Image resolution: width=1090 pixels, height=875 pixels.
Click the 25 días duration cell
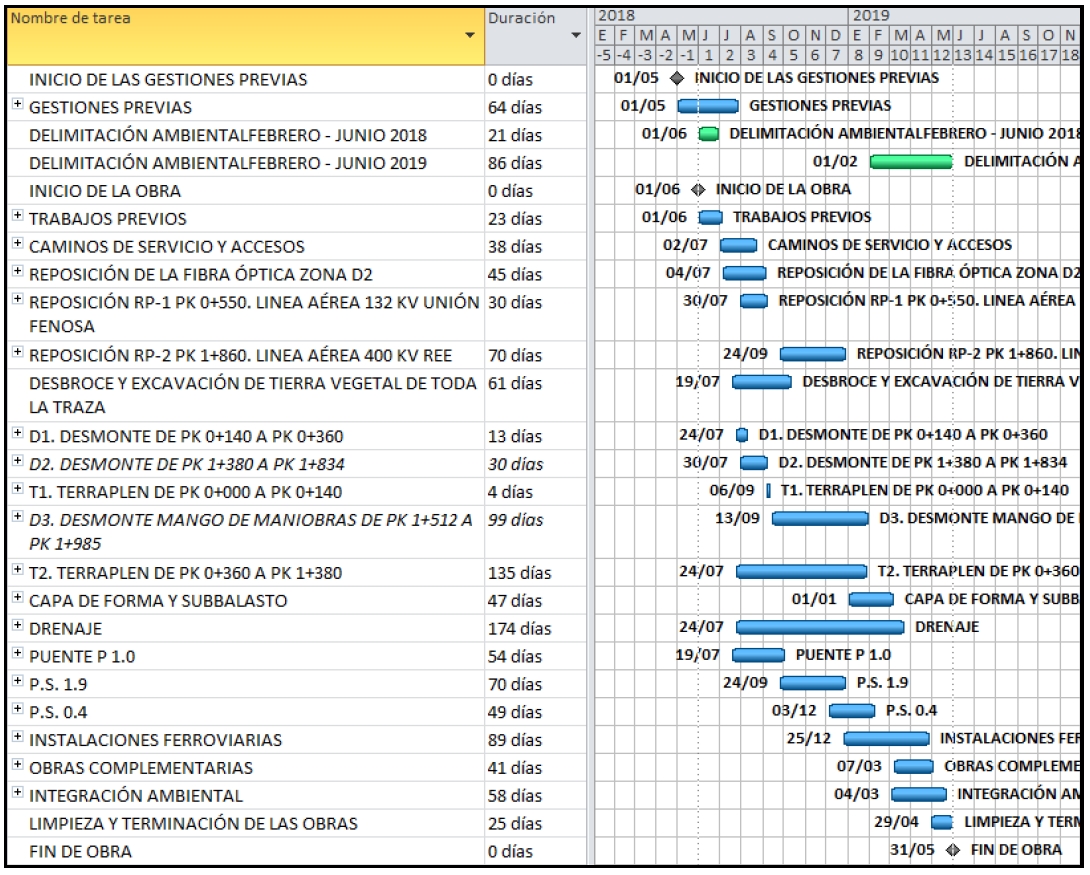(x=536, y=824)
